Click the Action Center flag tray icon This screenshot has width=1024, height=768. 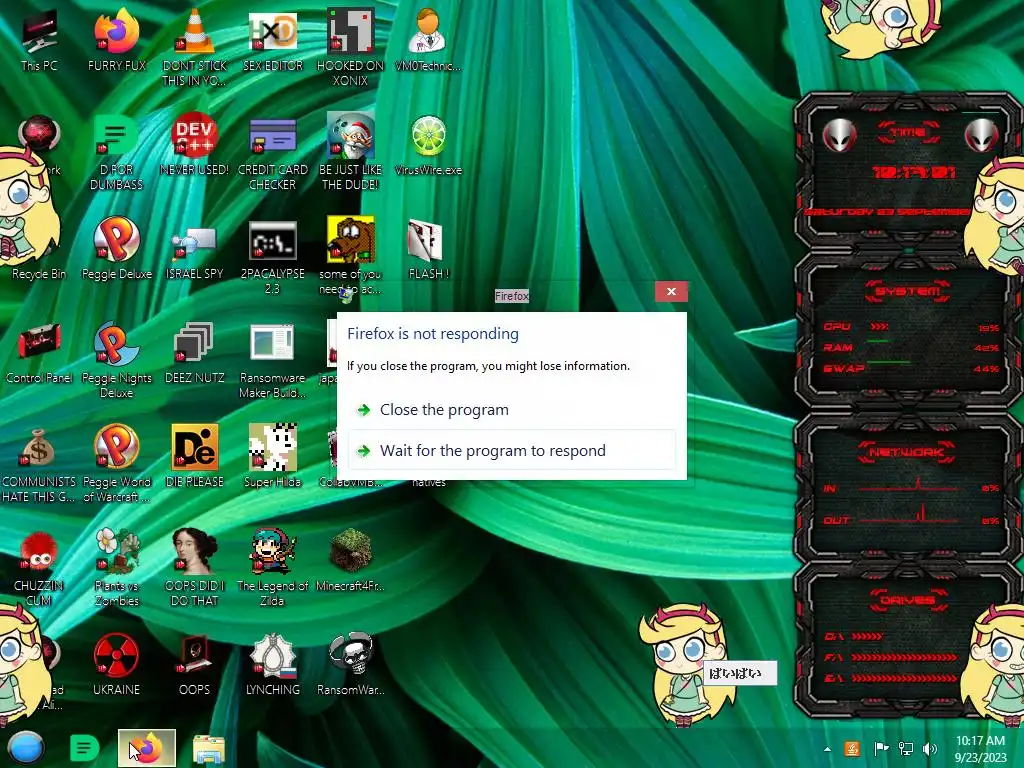click(x=880, y=749)
